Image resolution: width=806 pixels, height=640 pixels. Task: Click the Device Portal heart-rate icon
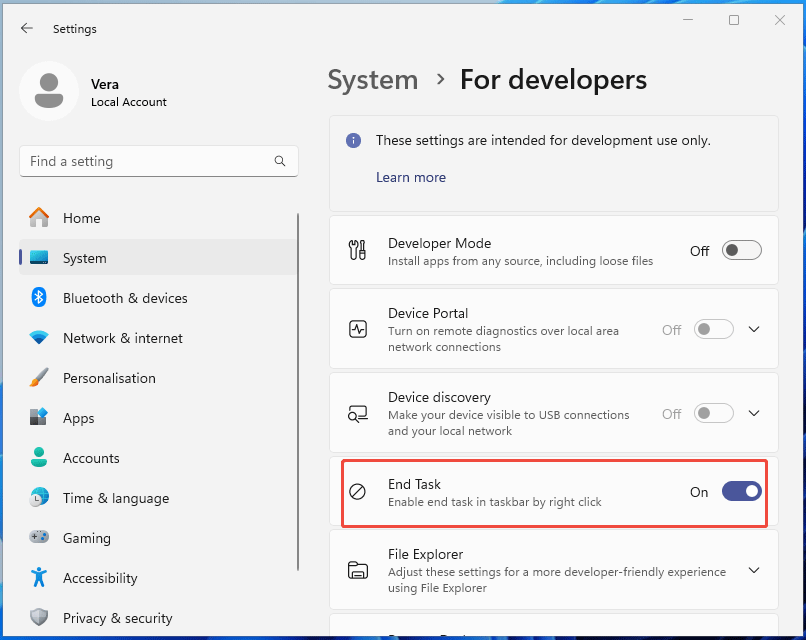coord(359,330)
